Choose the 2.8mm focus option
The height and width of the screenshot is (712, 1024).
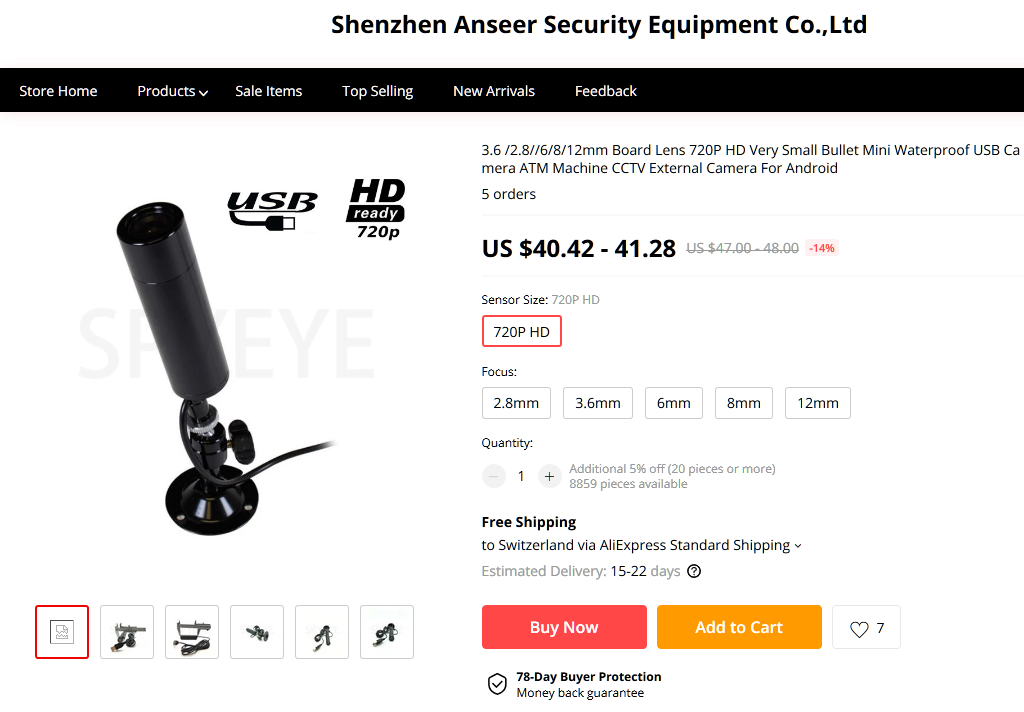click(x=516, y=403)
